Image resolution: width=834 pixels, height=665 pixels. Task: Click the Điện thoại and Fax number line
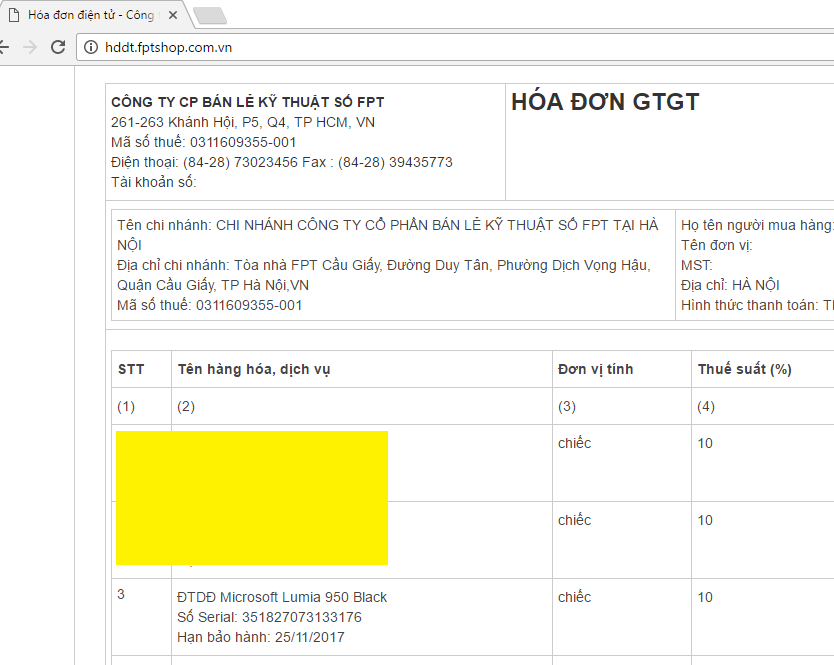(x=281, y=162)
